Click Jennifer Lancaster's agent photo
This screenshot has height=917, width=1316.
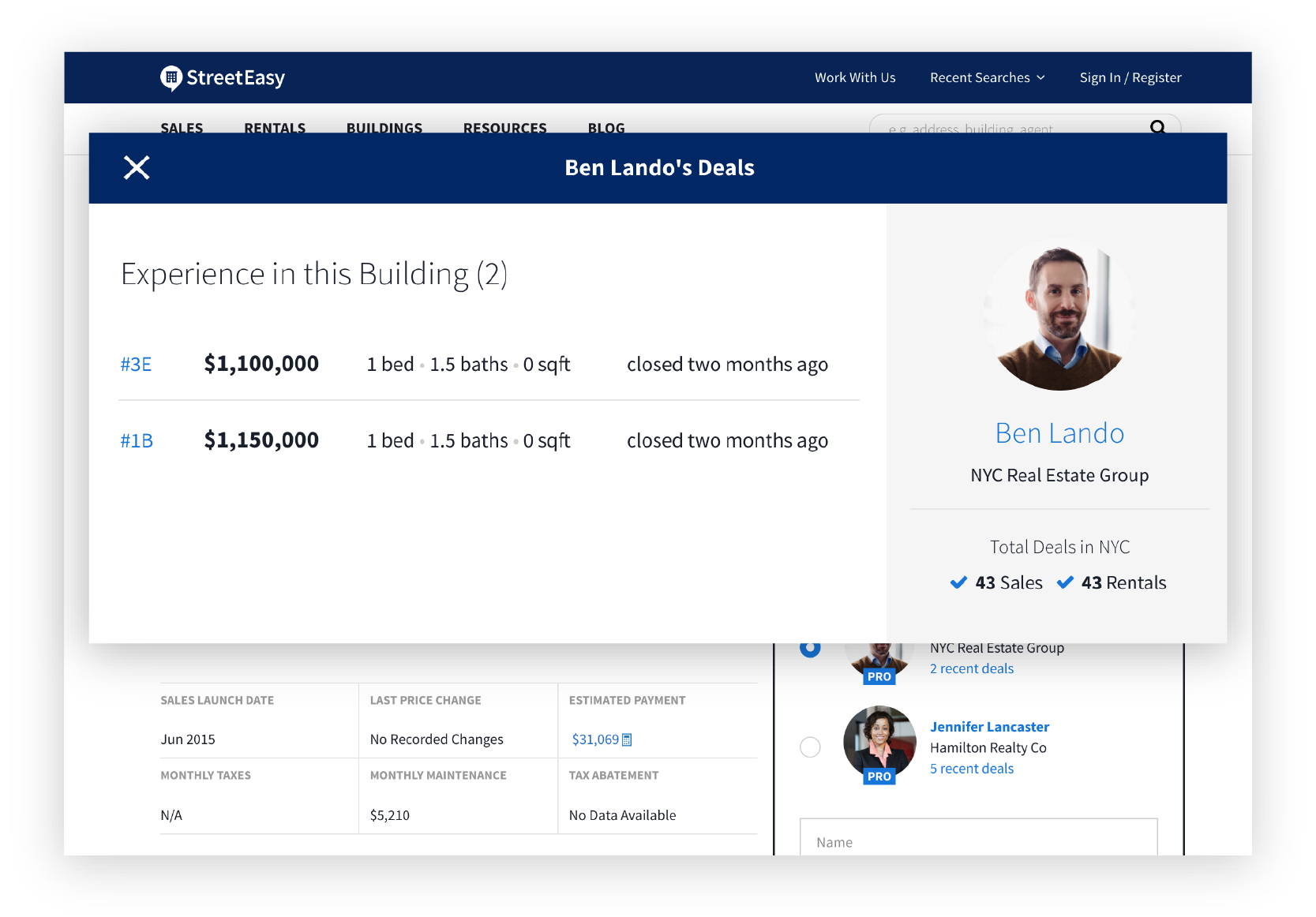tap(879, 742)
